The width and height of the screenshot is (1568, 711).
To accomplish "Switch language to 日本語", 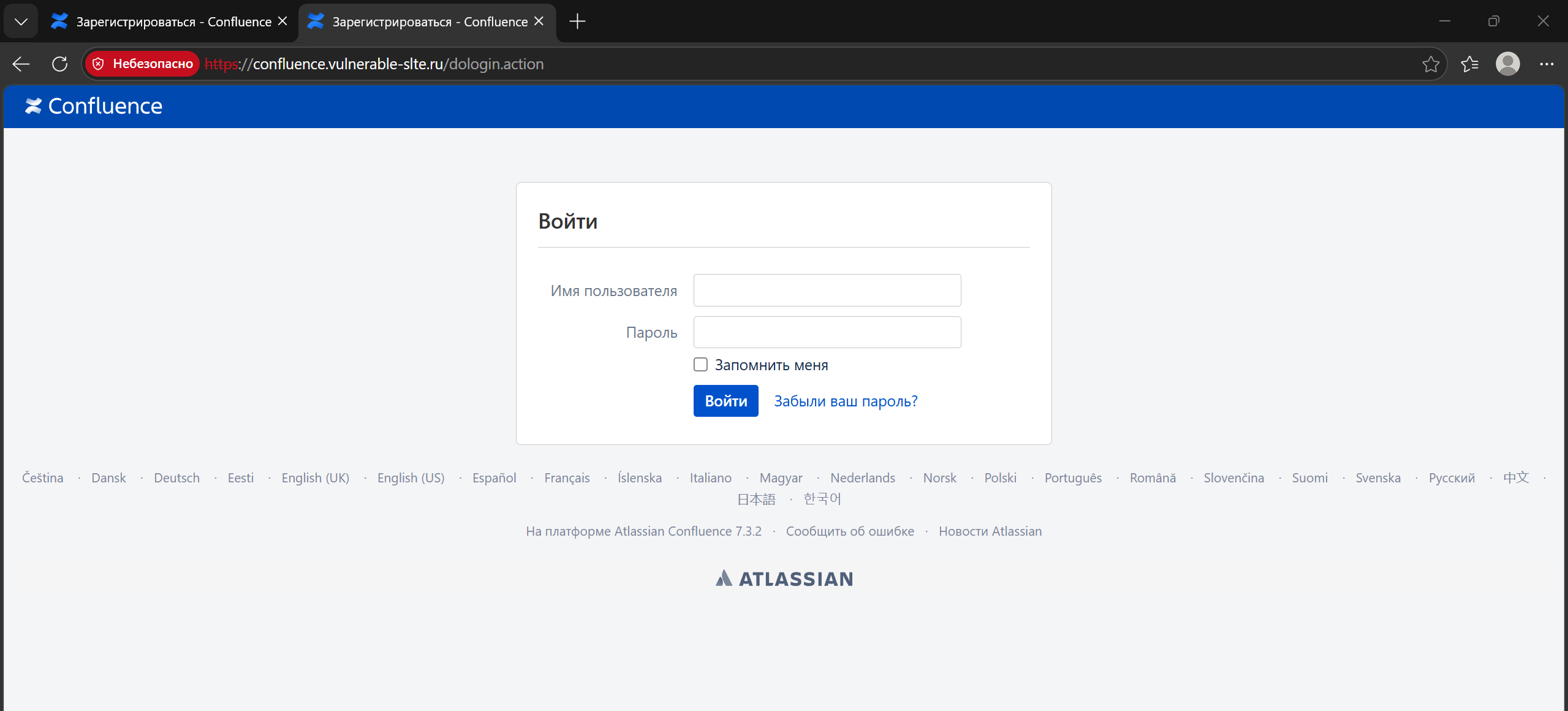I will point(756,499).
